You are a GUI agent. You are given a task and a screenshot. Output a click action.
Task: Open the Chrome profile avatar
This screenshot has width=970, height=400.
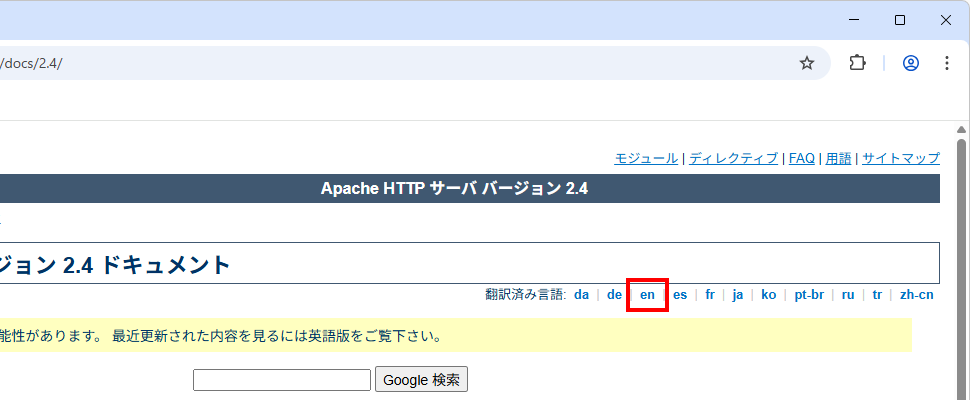911,63
